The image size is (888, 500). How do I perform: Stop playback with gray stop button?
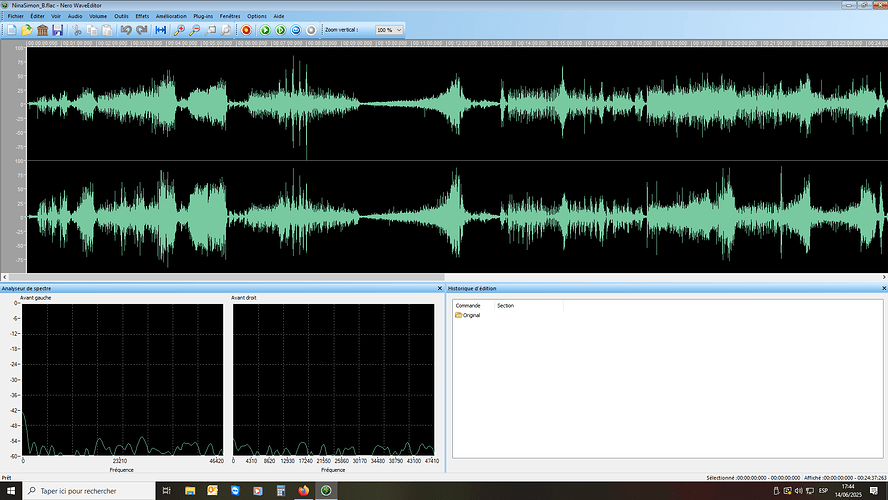[311, 30]
